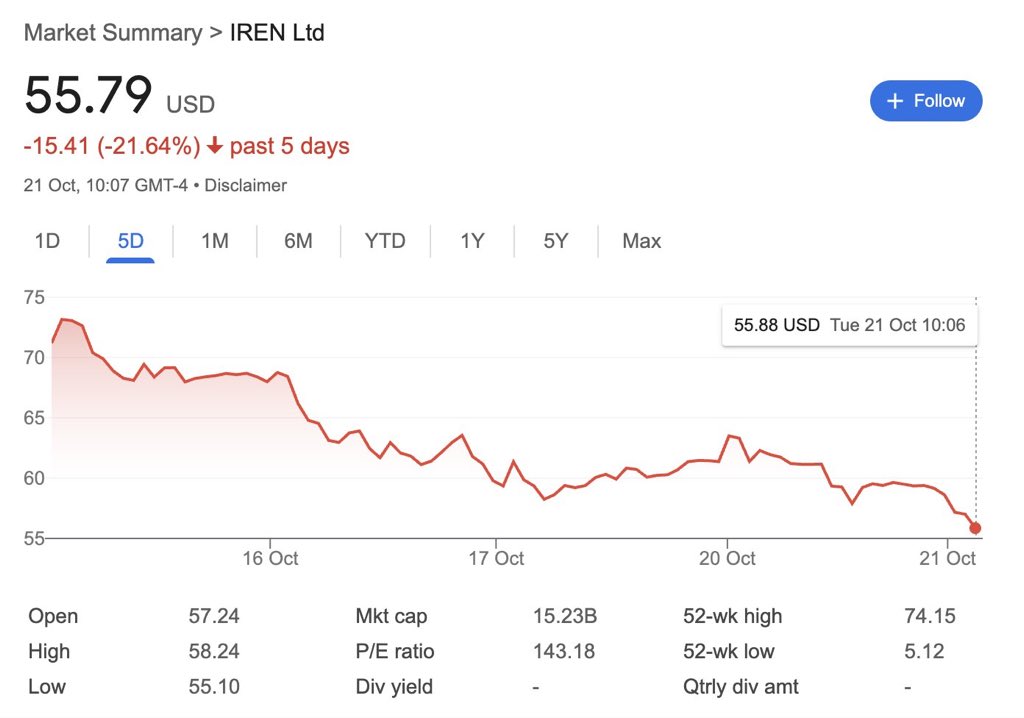The image size is (1024, 718).
Task: Open the 1M chart view
Action: click(x=213, y=241)
